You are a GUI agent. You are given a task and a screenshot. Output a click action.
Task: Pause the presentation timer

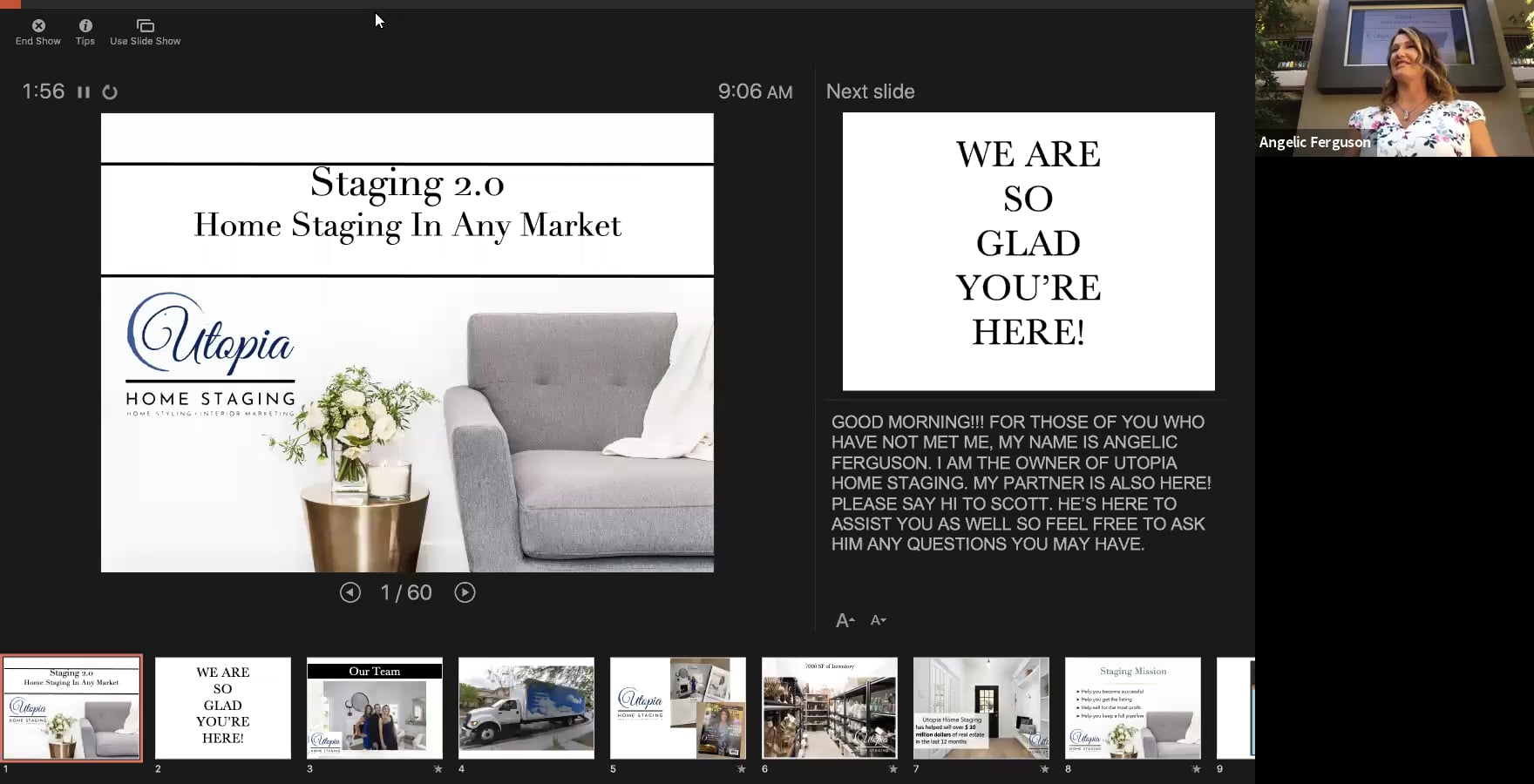coord(84,92)
